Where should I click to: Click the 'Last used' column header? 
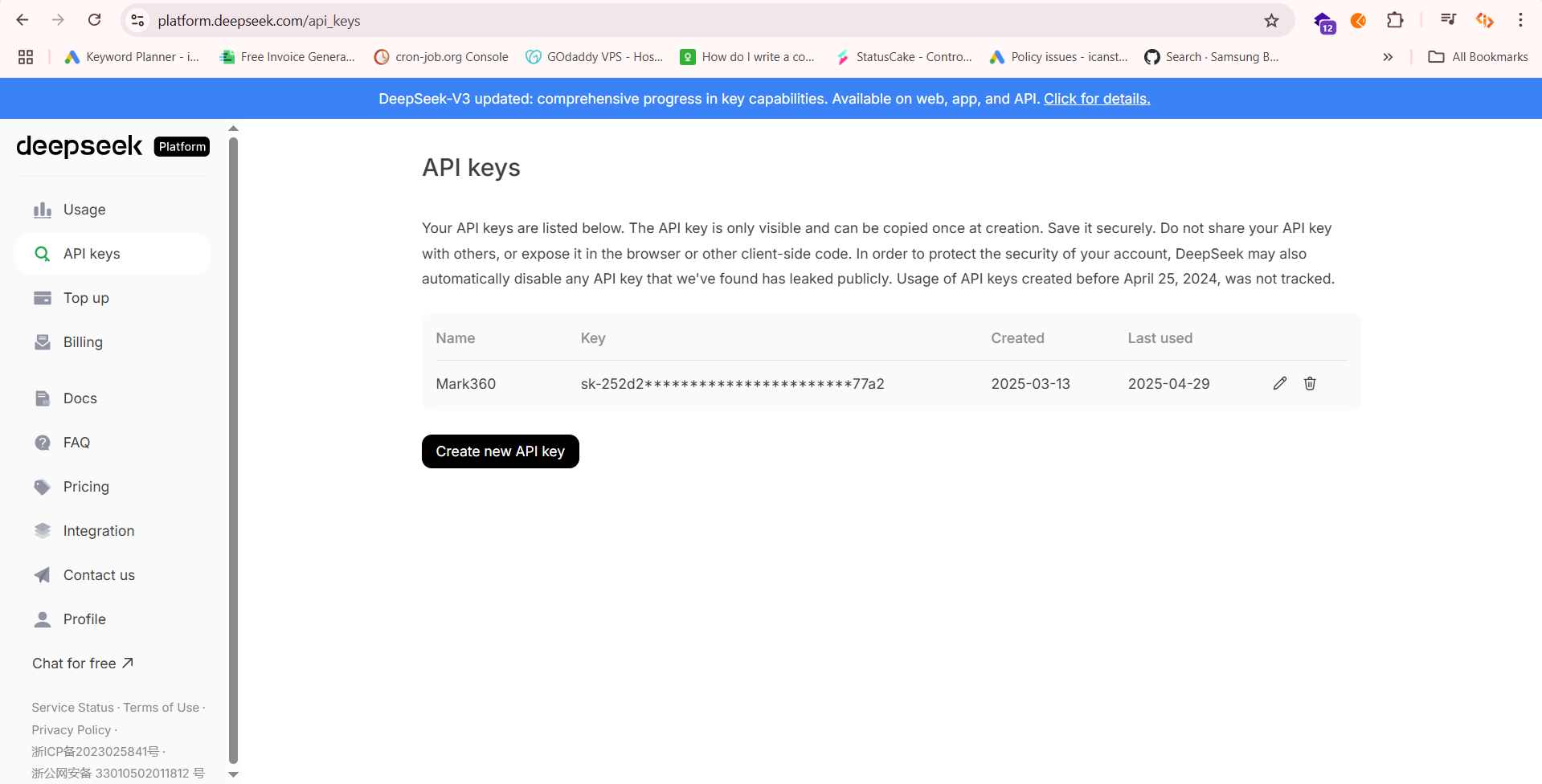1160,338
